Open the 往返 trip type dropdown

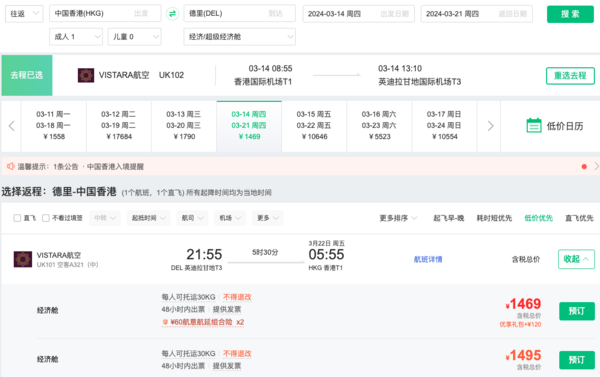tap(24, 14)
